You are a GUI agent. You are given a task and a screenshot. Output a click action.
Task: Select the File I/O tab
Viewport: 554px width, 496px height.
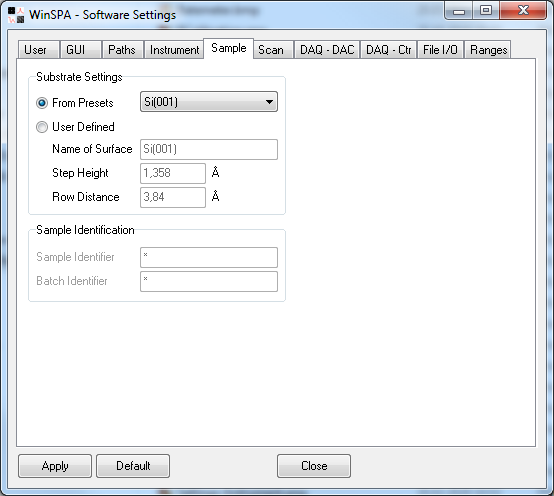pos(440,50)
